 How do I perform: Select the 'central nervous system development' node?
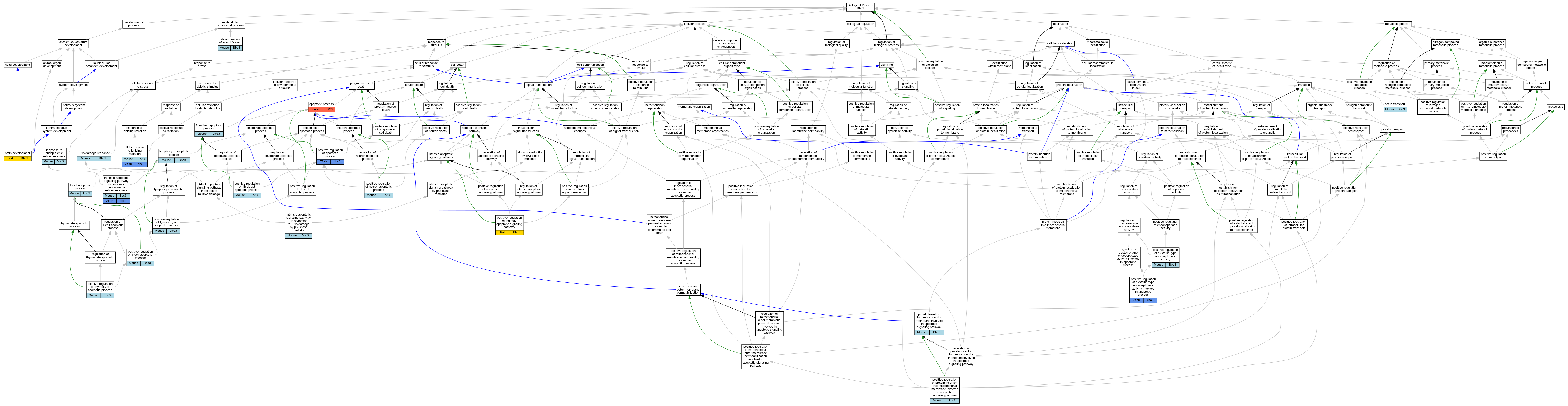[57, 129]
